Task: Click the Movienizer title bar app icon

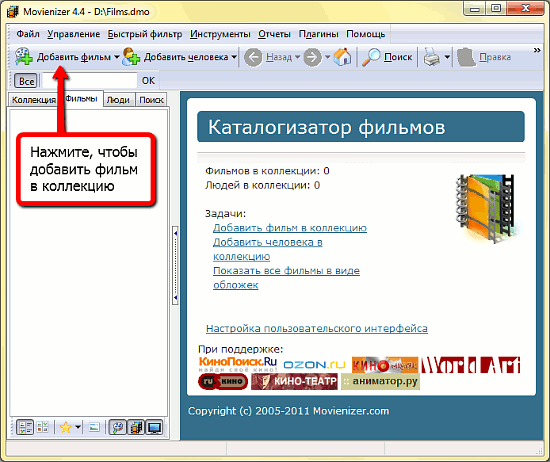Action: pyautogui.click(x=13, y=12)
